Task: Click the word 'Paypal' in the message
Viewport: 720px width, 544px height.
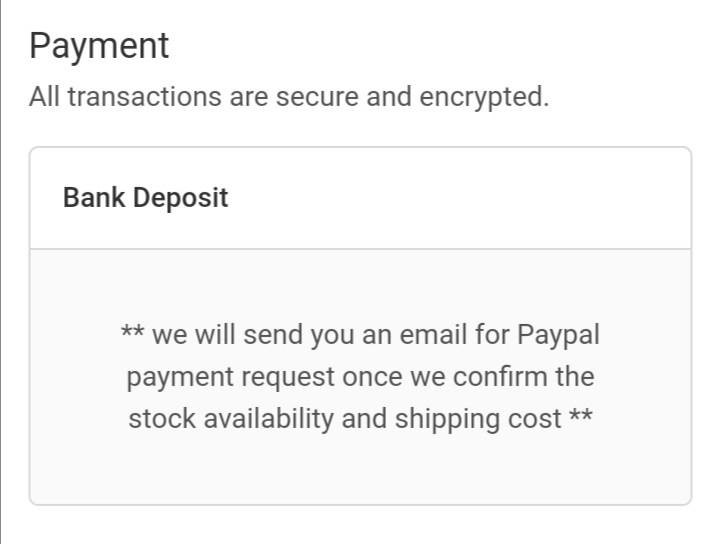Action: pos(558,334)
